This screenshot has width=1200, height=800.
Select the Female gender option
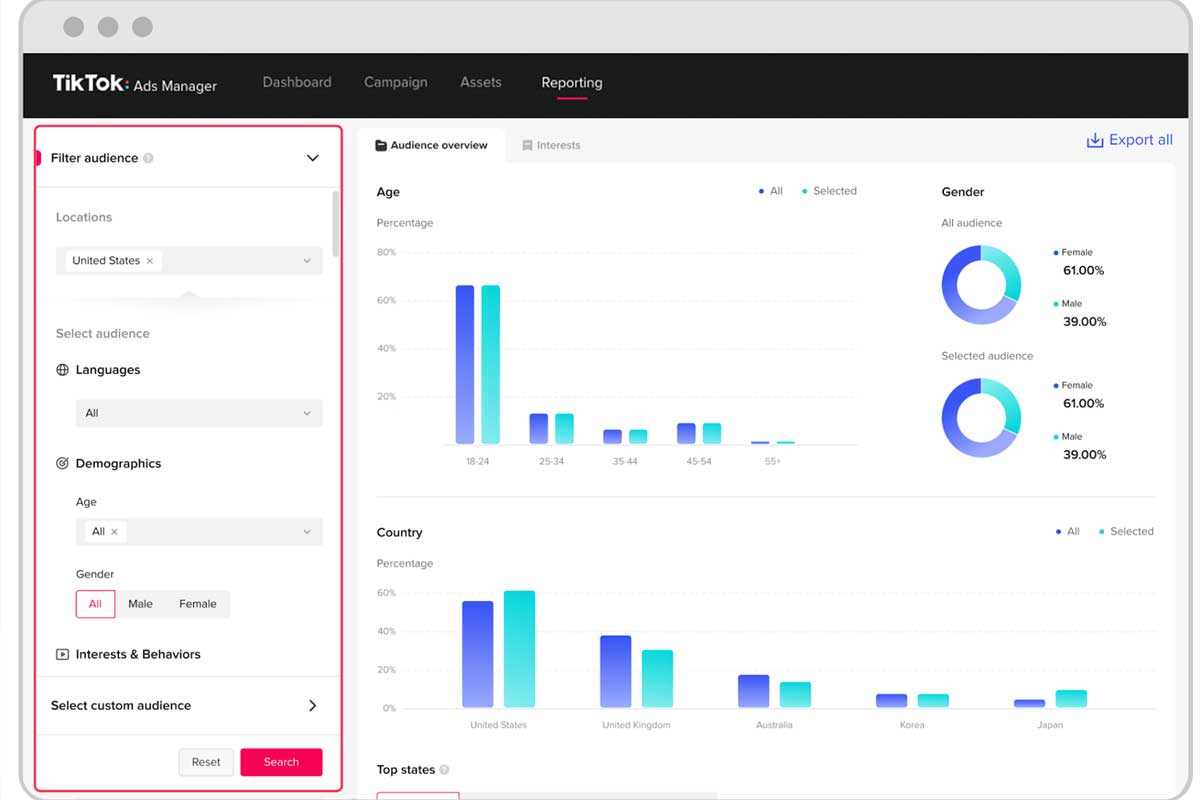198,604
